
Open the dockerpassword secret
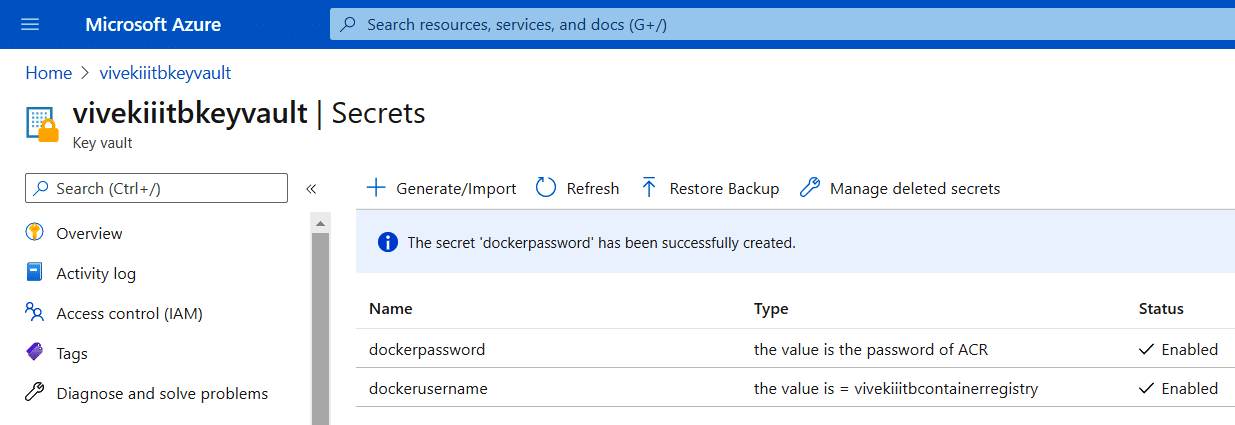[x=427, y=349]
